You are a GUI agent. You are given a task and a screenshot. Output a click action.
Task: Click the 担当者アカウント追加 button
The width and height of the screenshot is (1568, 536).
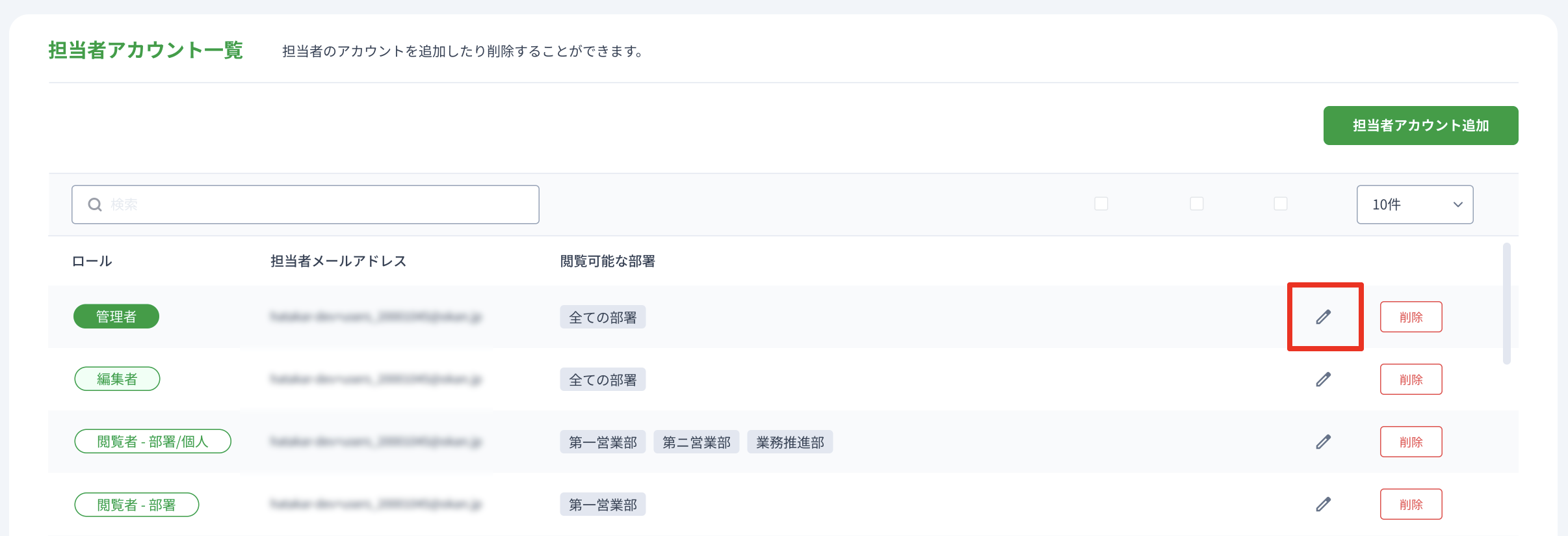[x=1421, y=126]
